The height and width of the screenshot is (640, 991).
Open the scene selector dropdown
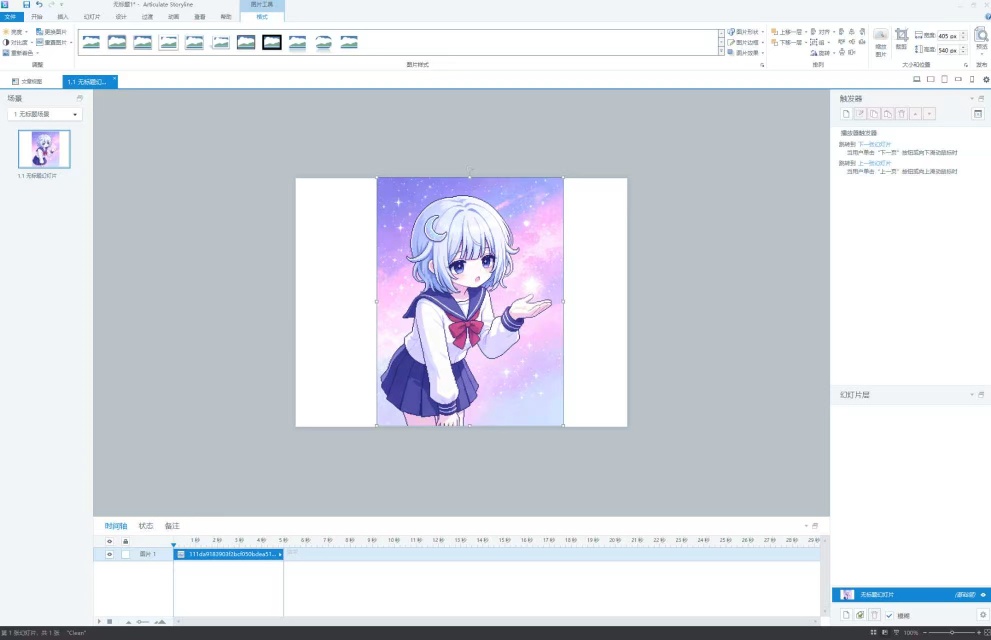click(x=45, y=114)
